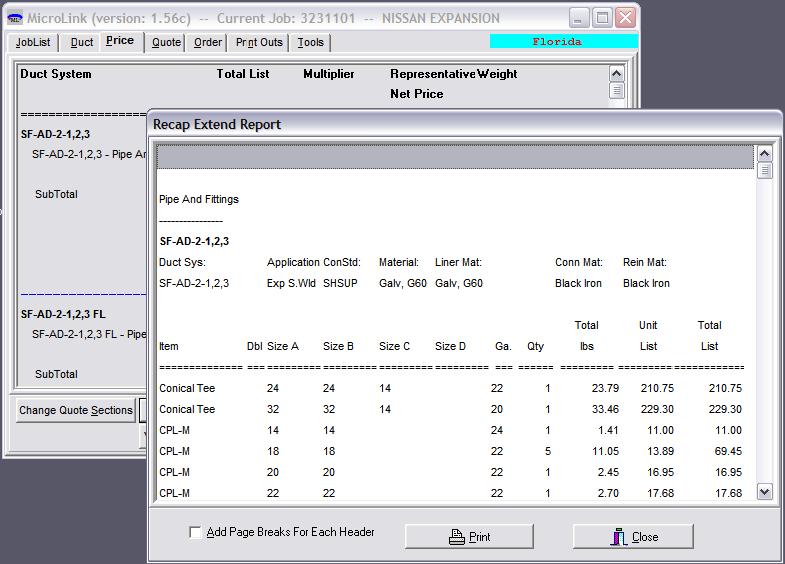This screenshot has height=564, width=785.
Task: Open the Quote tab
Action: (166, 43)
